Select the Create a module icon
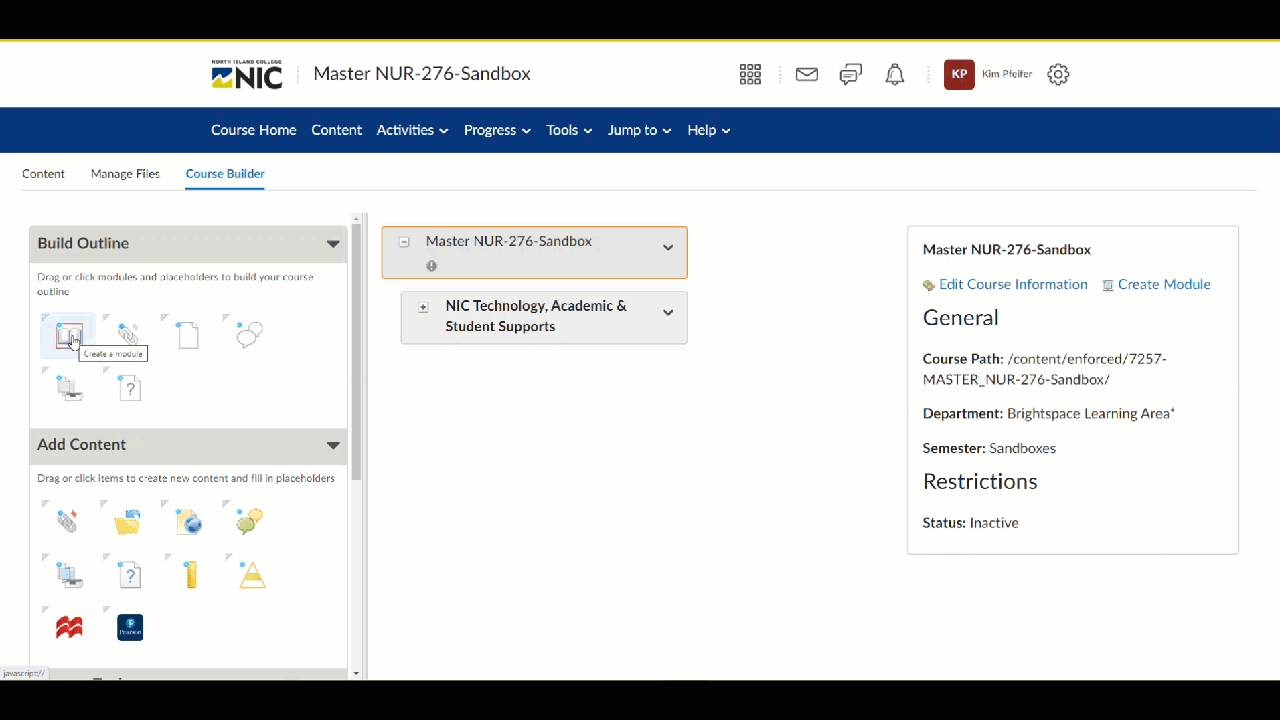The height and width of the screenshot is (720, 1280). (x=67, y=334)
